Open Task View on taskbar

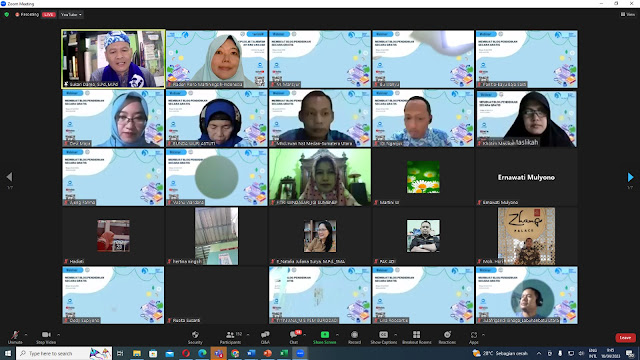click(120, 353)
